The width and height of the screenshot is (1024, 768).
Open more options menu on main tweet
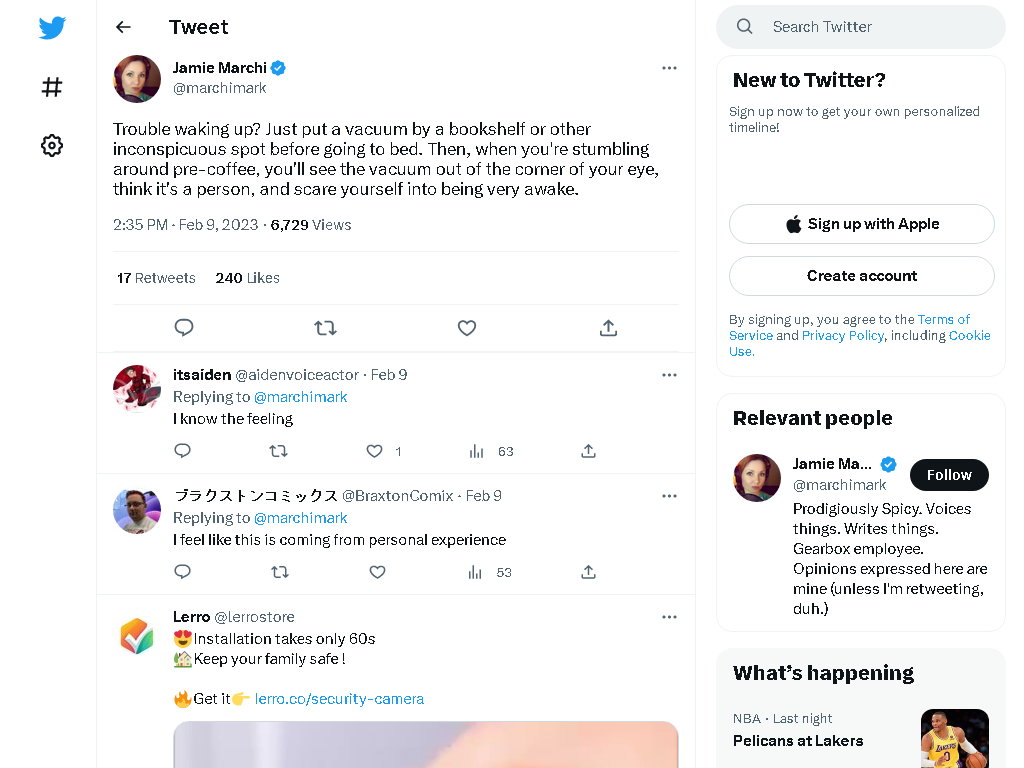pyautogui.click(x=669, y=68)
